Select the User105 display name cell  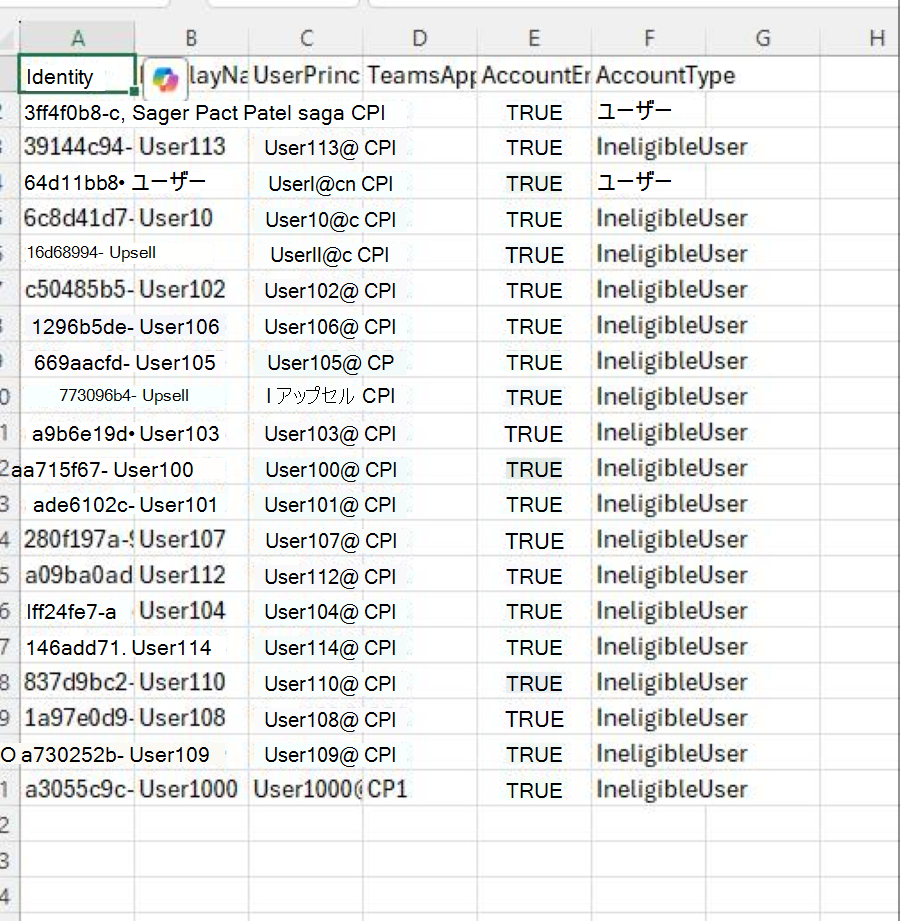[191, 362]
